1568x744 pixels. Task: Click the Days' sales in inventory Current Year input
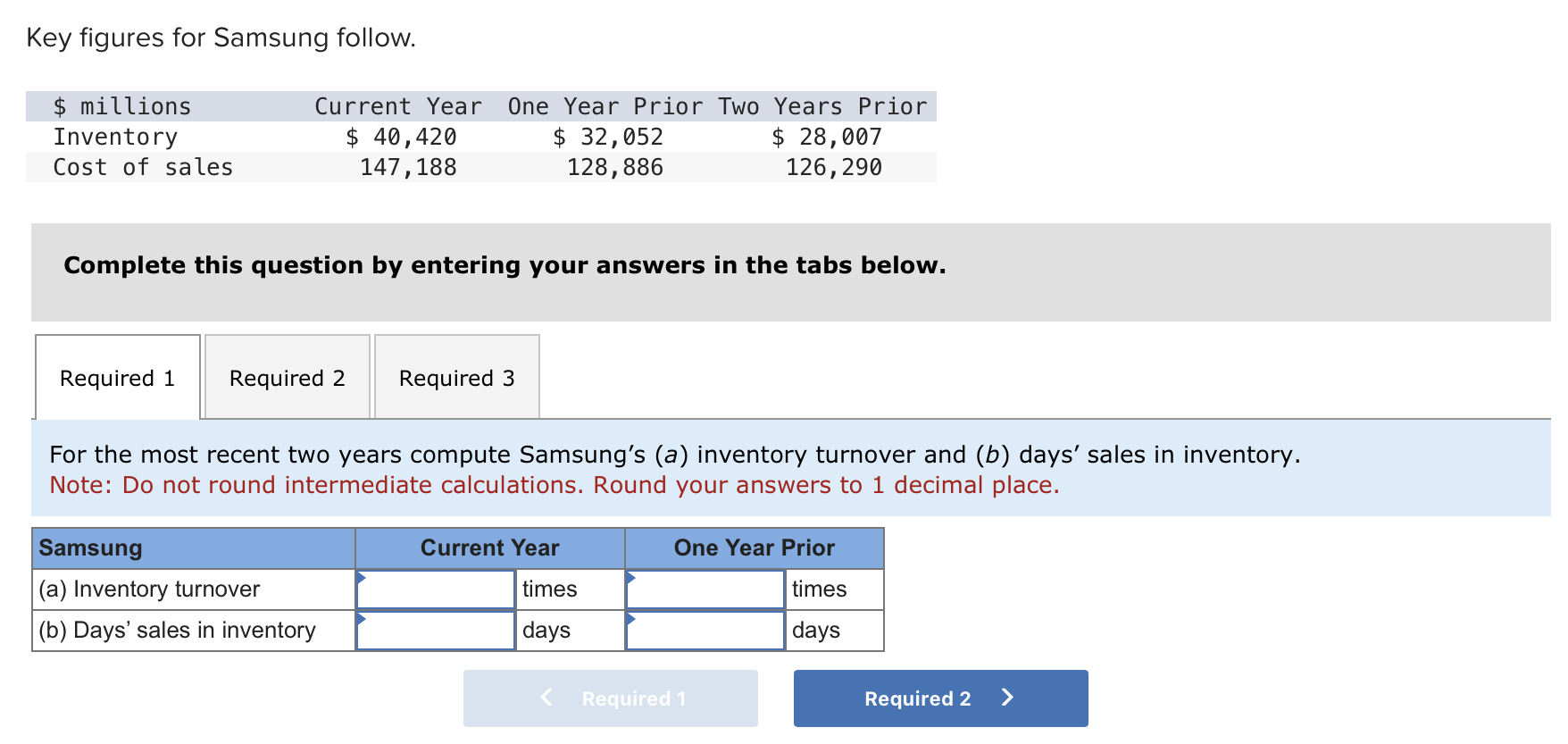click(x=436, y=630)
